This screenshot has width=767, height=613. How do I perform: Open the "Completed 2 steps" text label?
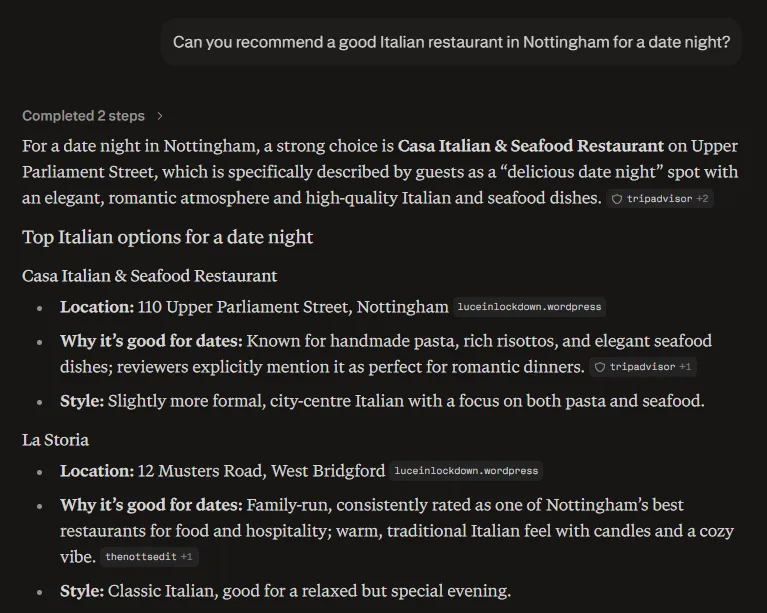(83, 116)
